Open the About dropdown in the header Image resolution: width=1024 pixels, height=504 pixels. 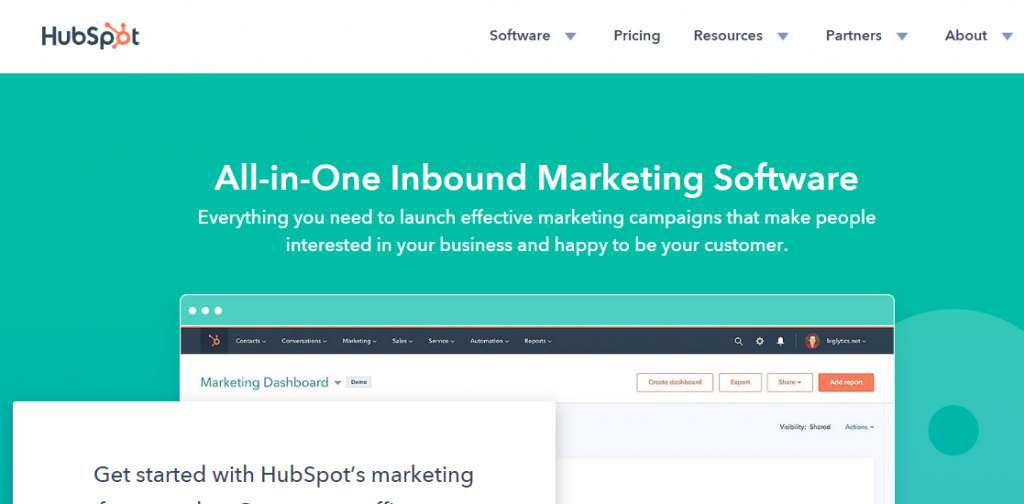point(979,36)
